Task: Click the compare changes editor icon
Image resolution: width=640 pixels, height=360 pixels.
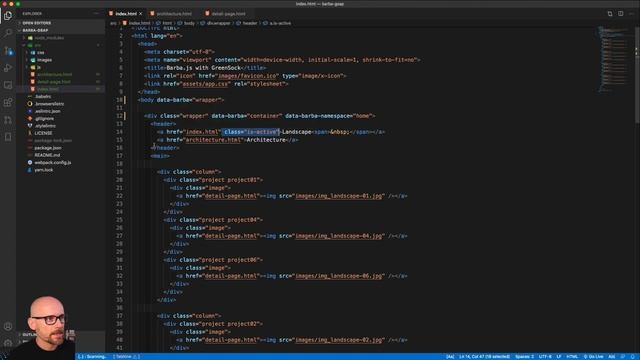Action: coord(610,13)
